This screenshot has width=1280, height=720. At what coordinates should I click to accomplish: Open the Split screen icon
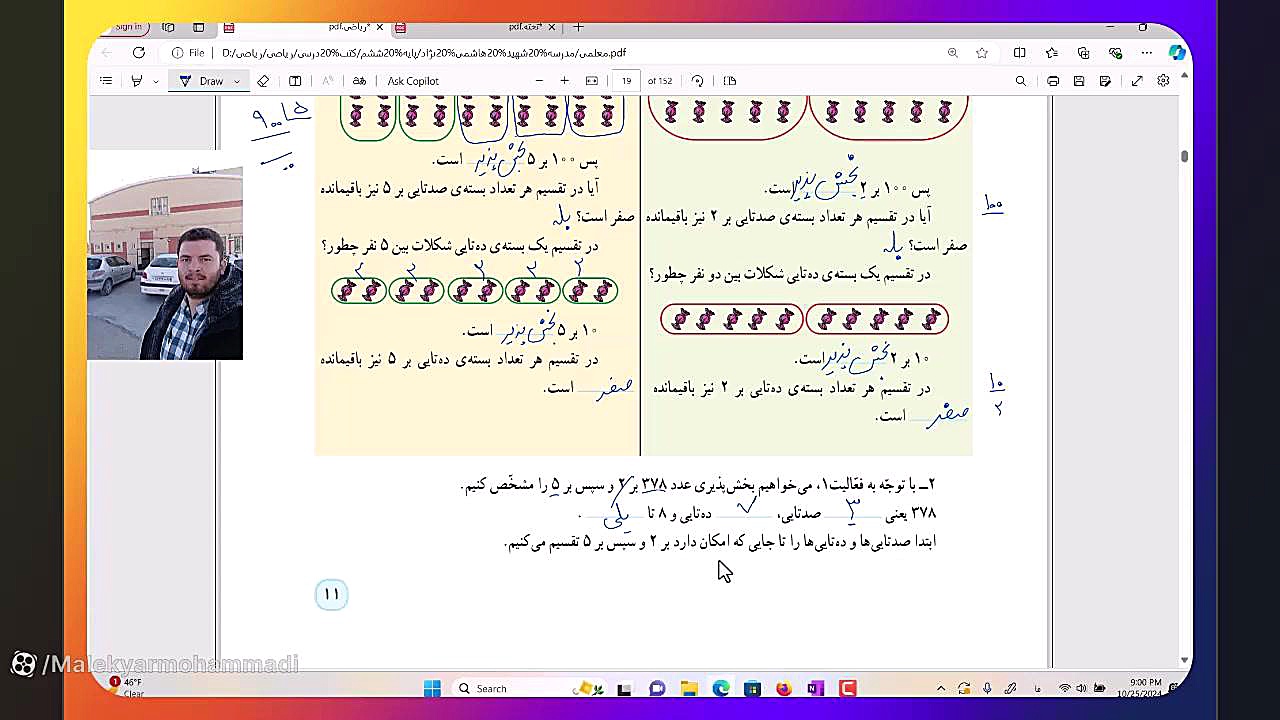(1020, 53)
